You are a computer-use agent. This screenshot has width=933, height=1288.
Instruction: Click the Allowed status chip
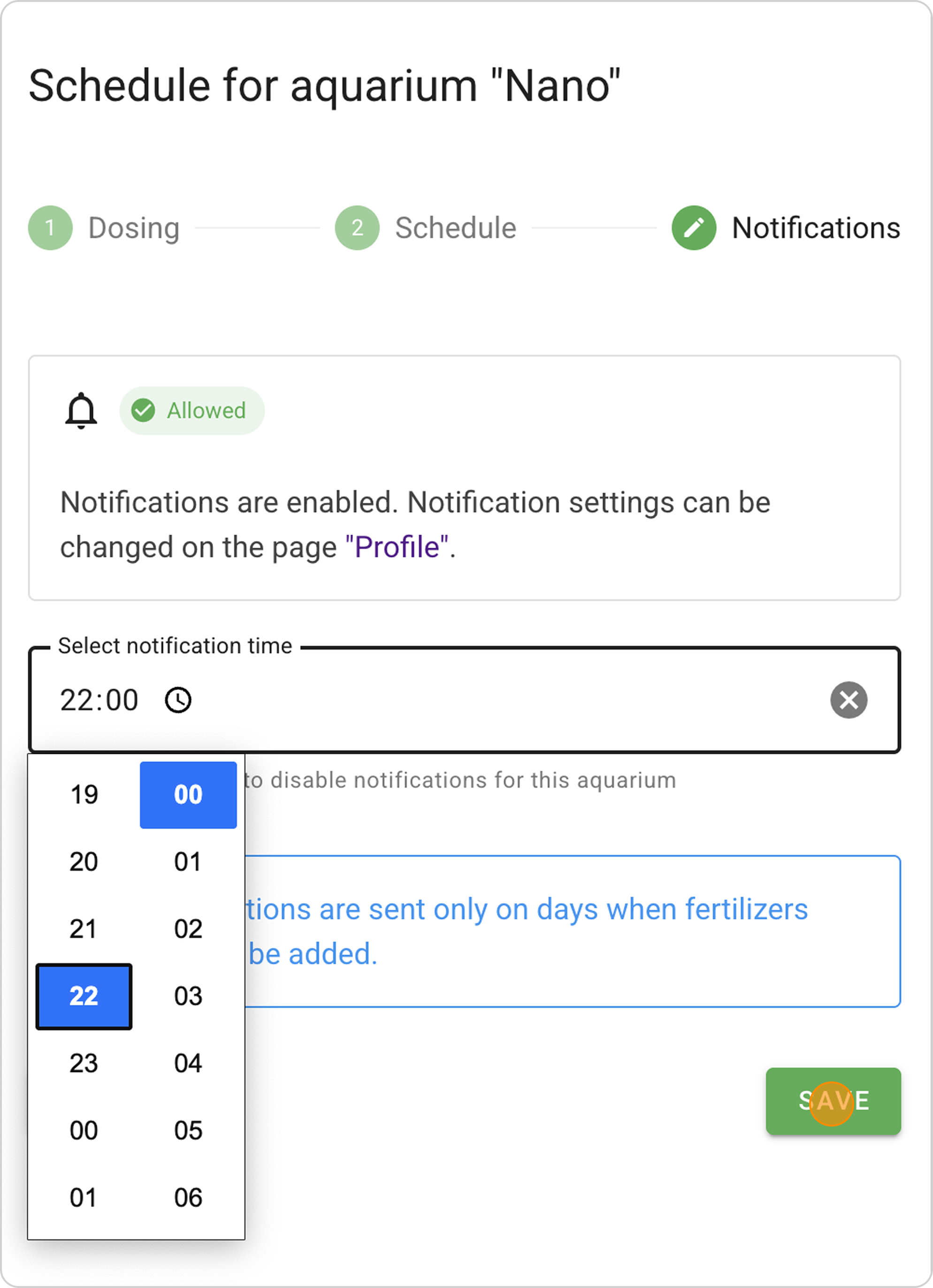tap(192, 411)
